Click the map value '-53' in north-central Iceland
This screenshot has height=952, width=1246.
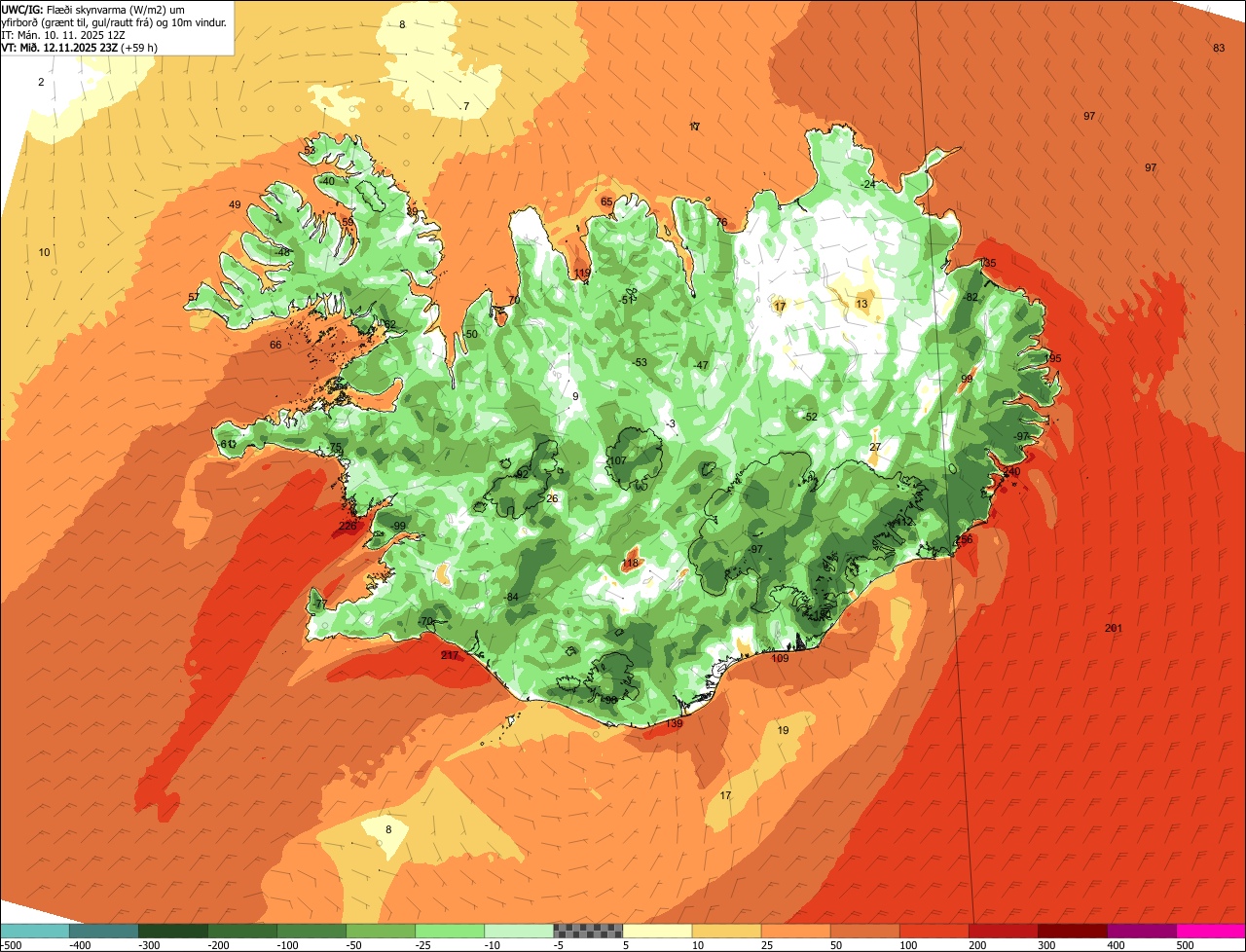[x=639, y=362]
